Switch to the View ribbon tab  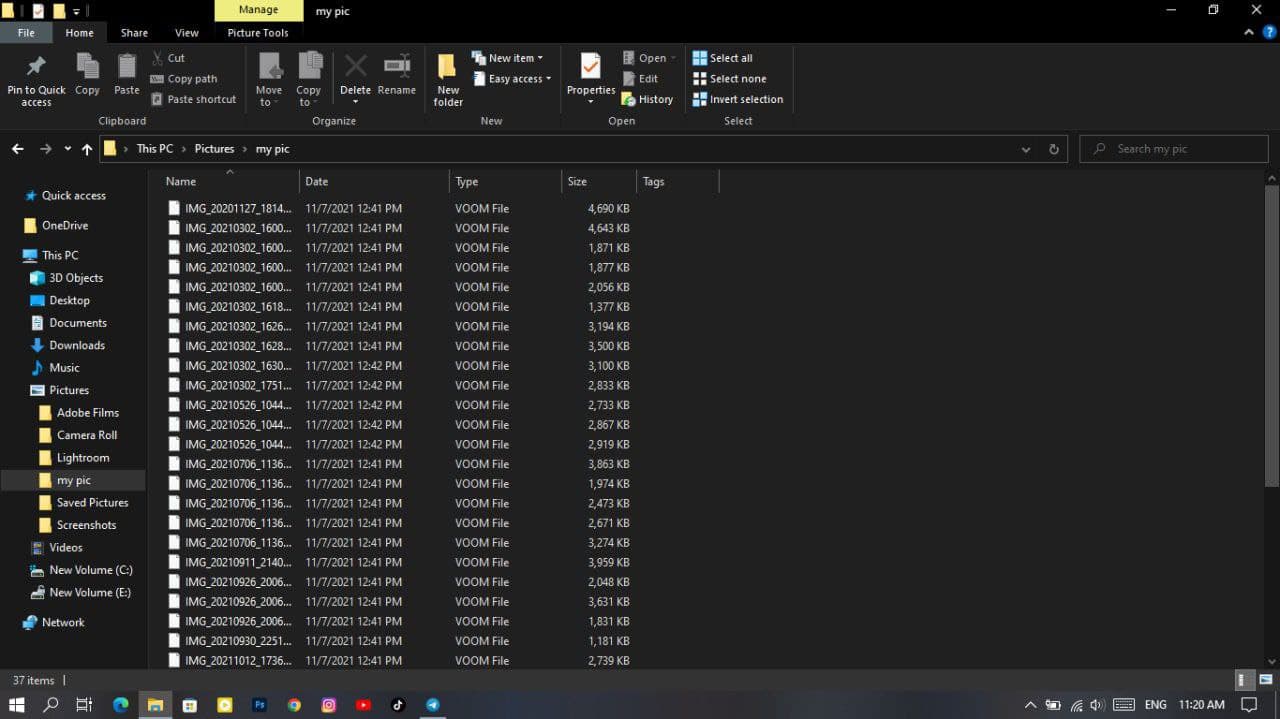[x=186, y=33]
